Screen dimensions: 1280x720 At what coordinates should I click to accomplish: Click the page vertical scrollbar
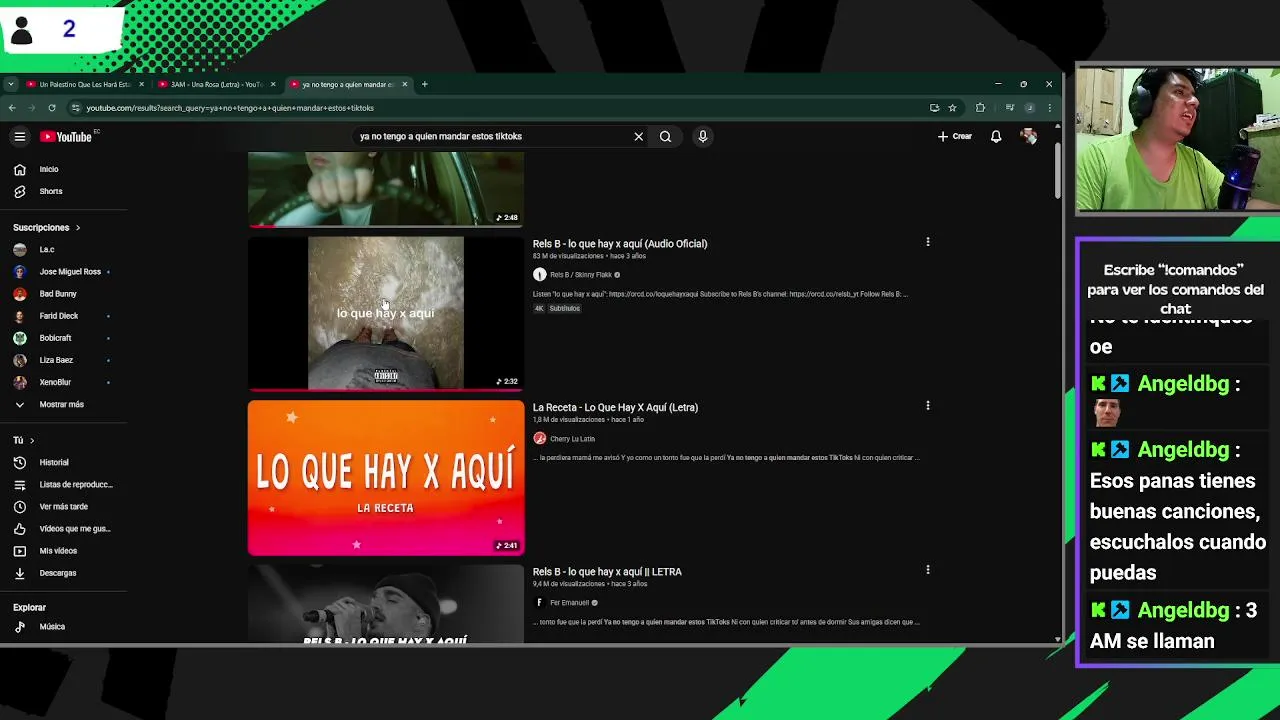tap(1058, 172)
